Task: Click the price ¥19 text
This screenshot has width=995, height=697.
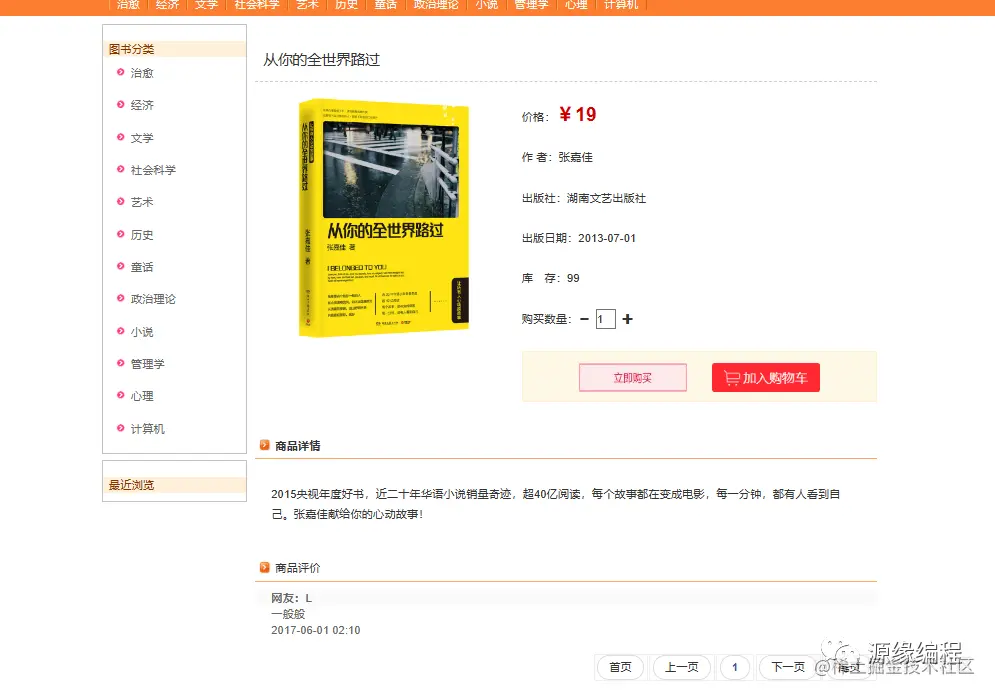Action: point(577,114)
